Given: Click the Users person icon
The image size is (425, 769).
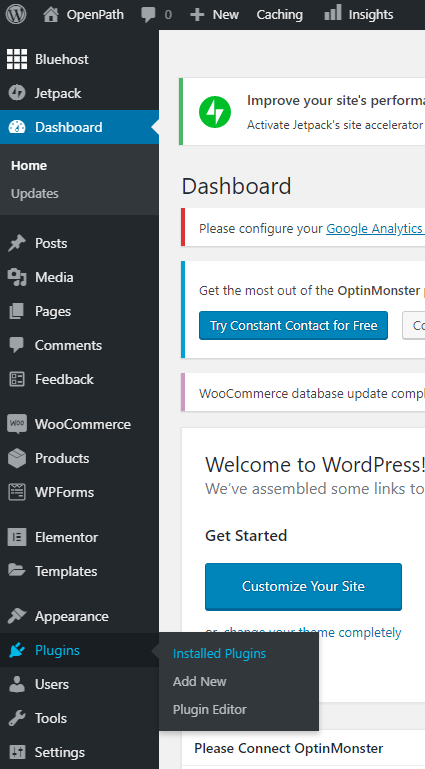Looking at the screenshot, I should (17, 685).
